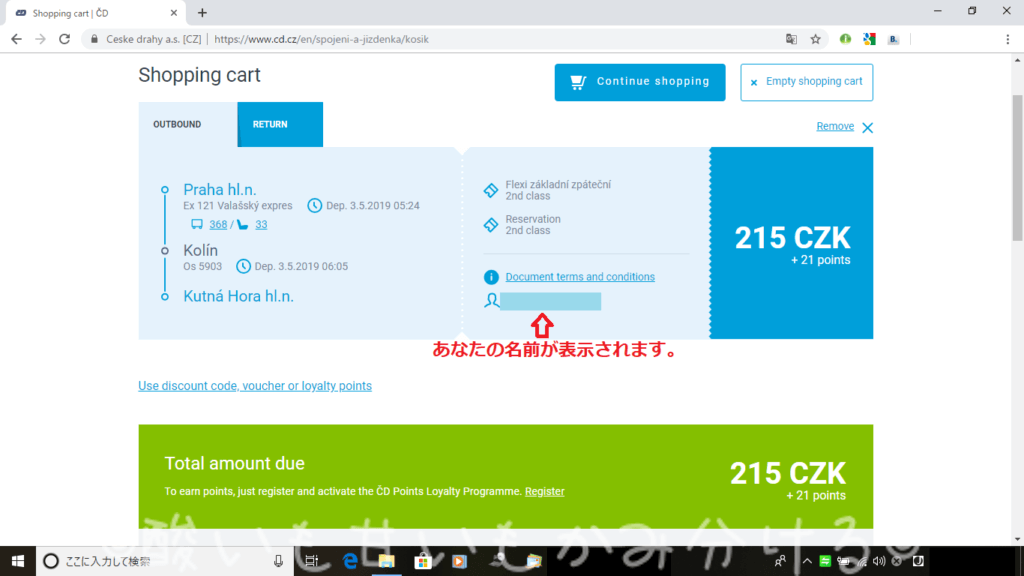The height and width of the screenshot is (576, 1024).
Task: Click the blue B extension icon
Action: pyautogui.click(x=893, y=39)
